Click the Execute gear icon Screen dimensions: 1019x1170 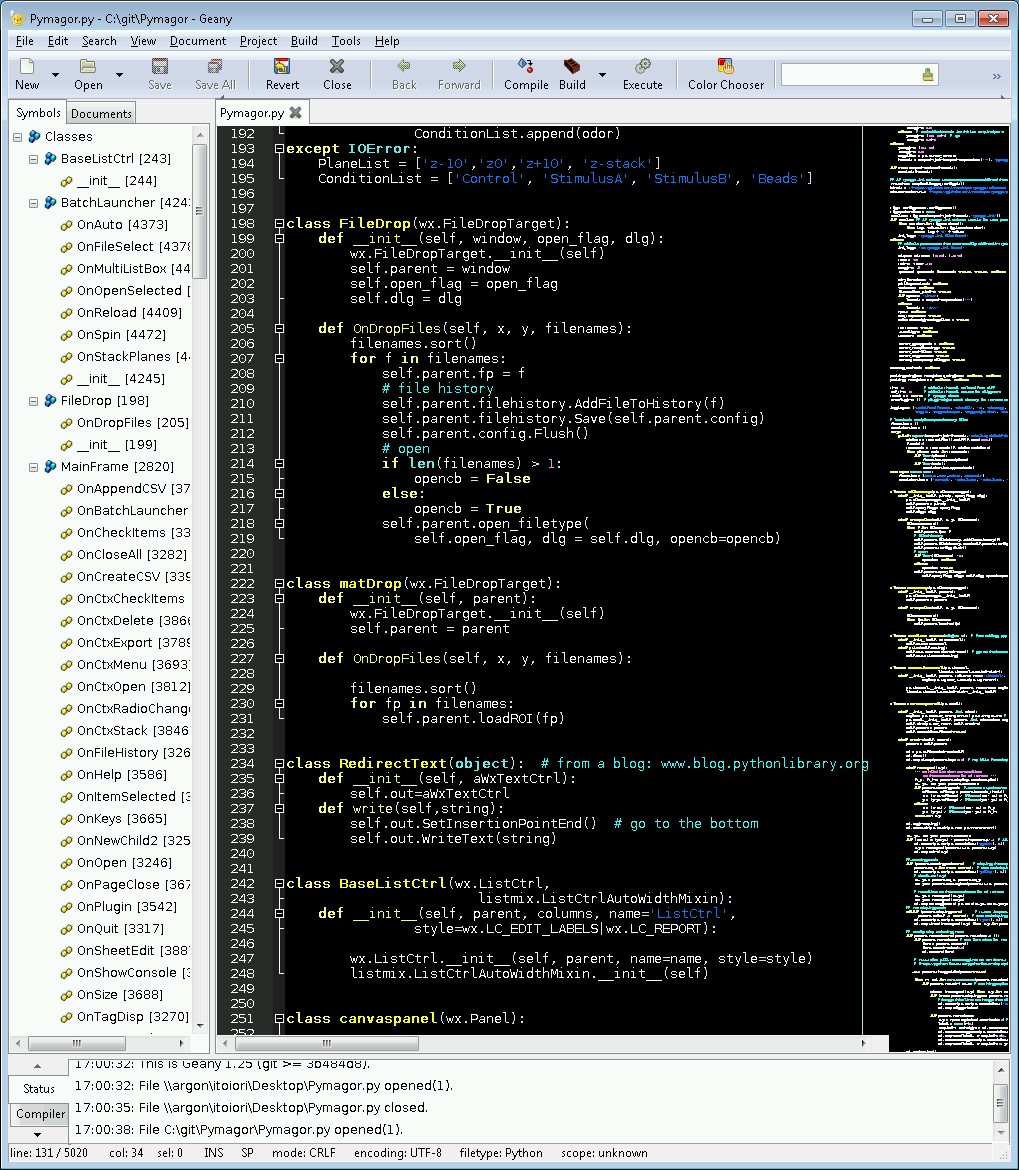coord(642,66)
